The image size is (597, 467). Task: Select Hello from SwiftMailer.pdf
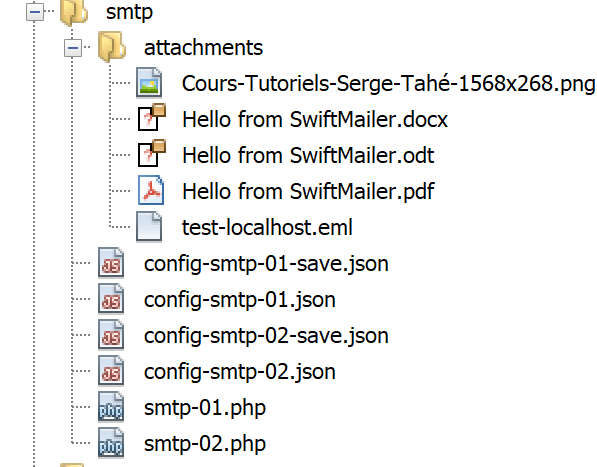tap(308, 191)
